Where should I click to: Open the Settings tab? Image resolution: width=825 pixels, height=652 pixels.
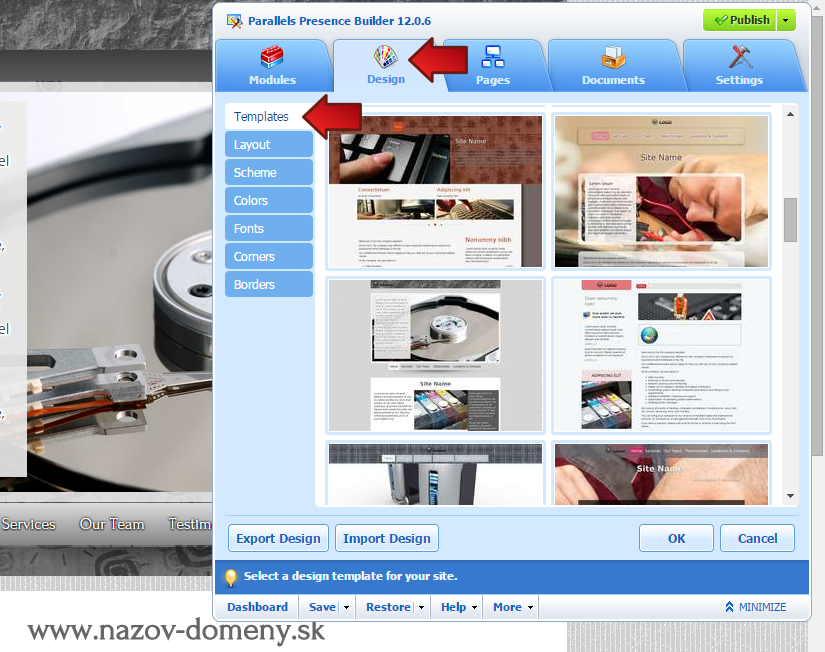point(739,66)
